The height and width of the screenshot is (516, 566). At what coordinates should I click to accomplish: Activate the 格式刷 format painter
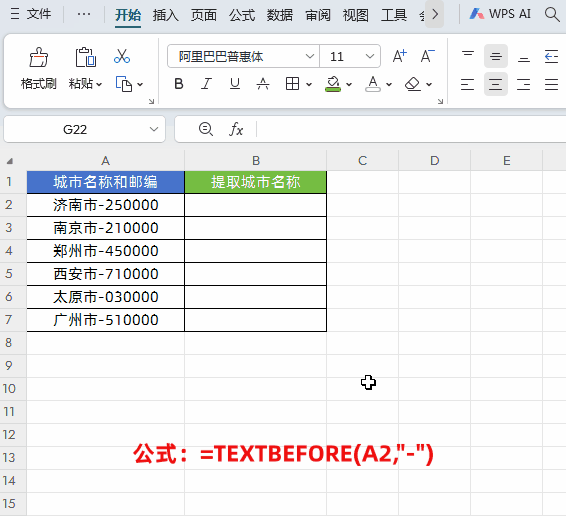click(39, 69)
